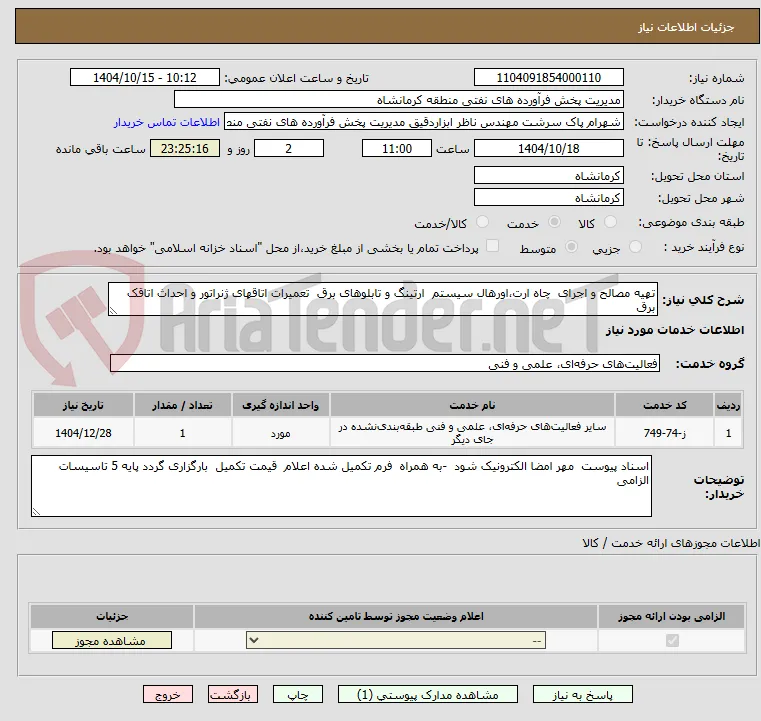
Task: Select the کالا radio button
Action: [x=610, y=222]
